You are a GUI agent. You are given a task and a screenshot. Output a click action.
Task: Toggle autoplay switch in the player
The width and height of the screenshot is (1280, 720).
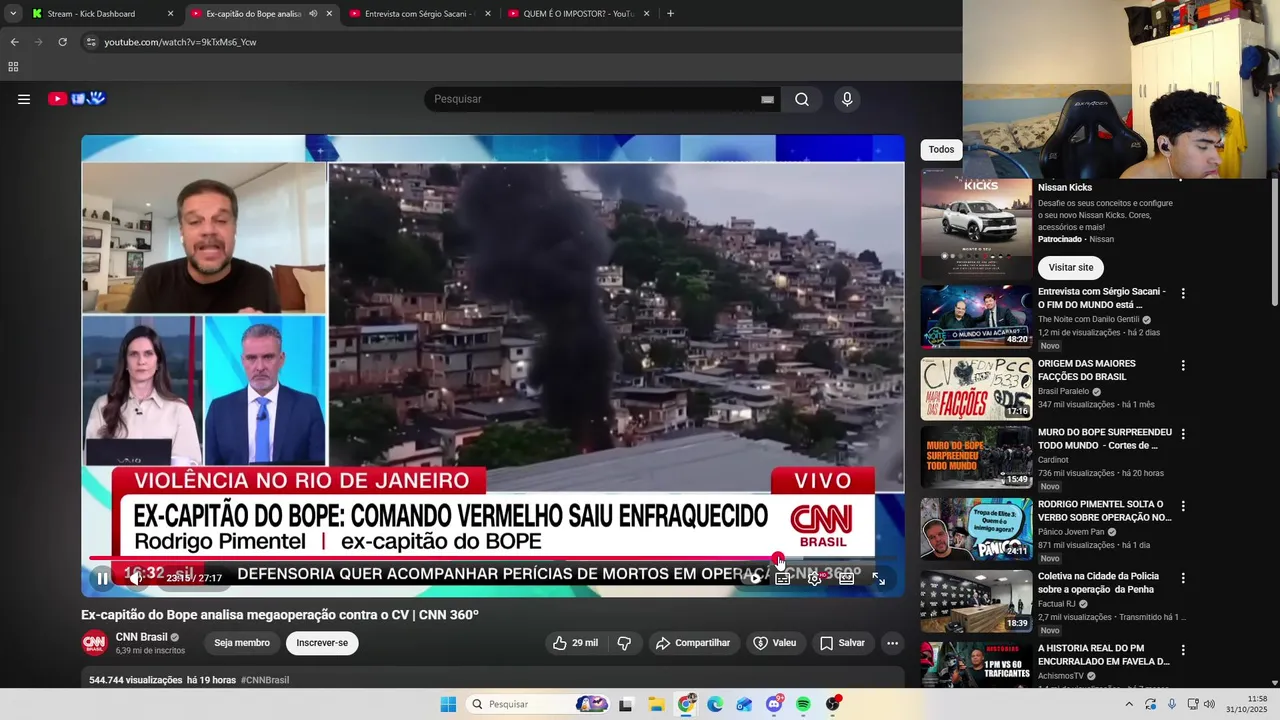[x=754, y=578]
